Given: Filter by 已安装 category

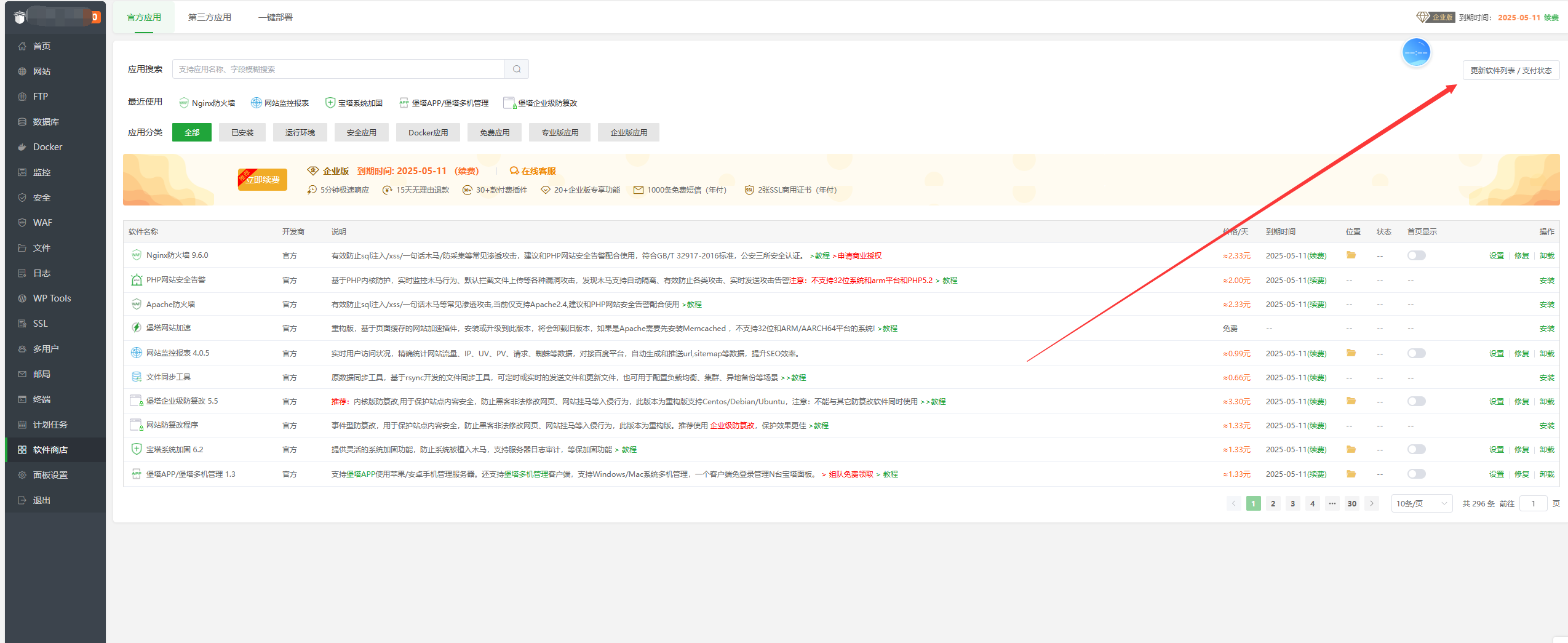Looking at the screenshot, I should [x=242, y=132].
